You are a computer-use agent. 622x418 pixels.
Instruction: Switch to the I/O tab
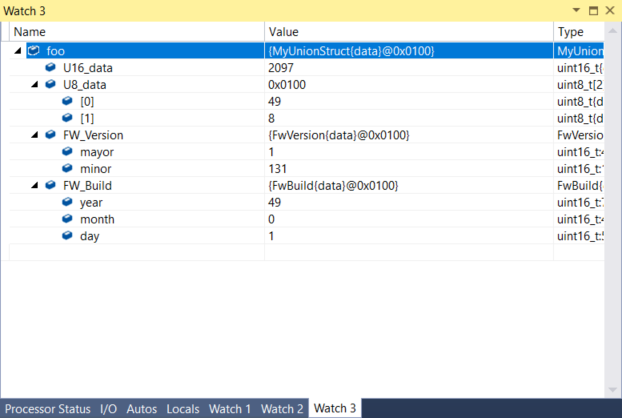coord(108,409)
